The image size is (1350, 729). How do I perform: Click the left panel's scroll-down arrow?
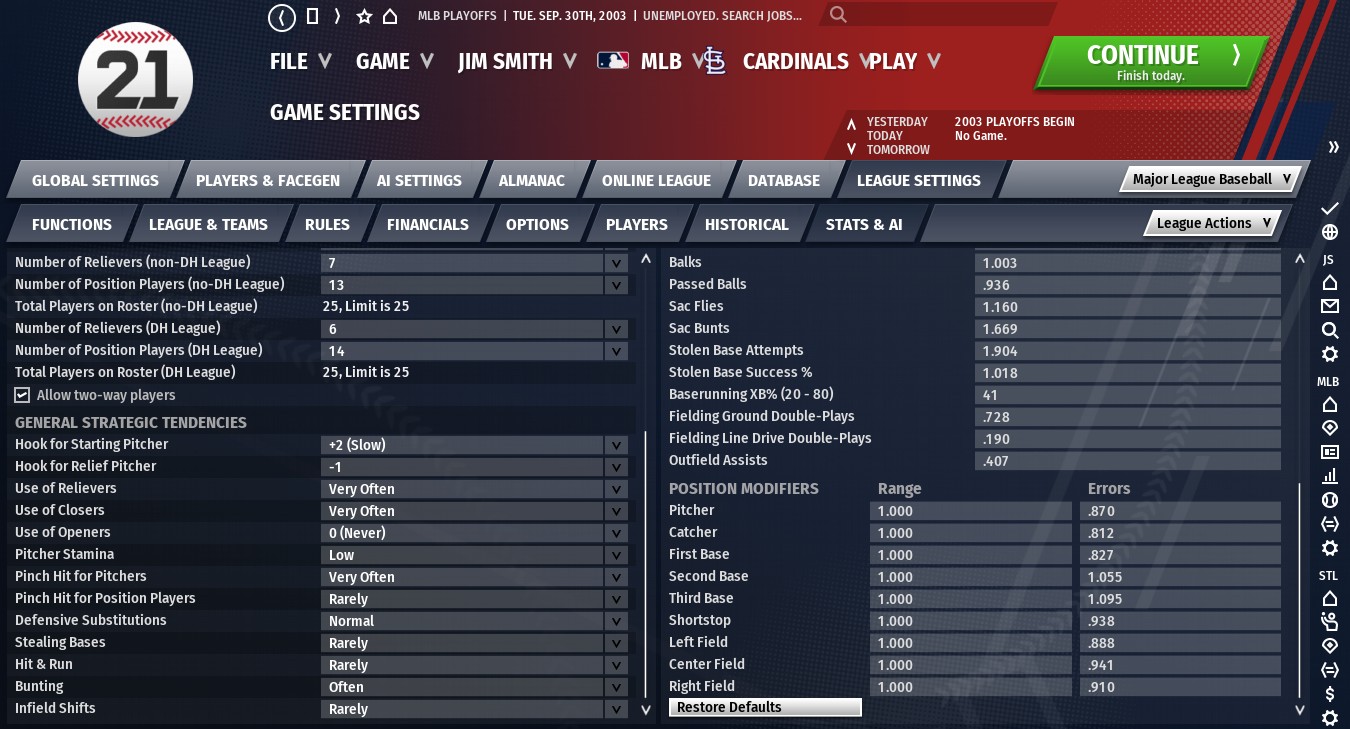[x=646, y=709]
